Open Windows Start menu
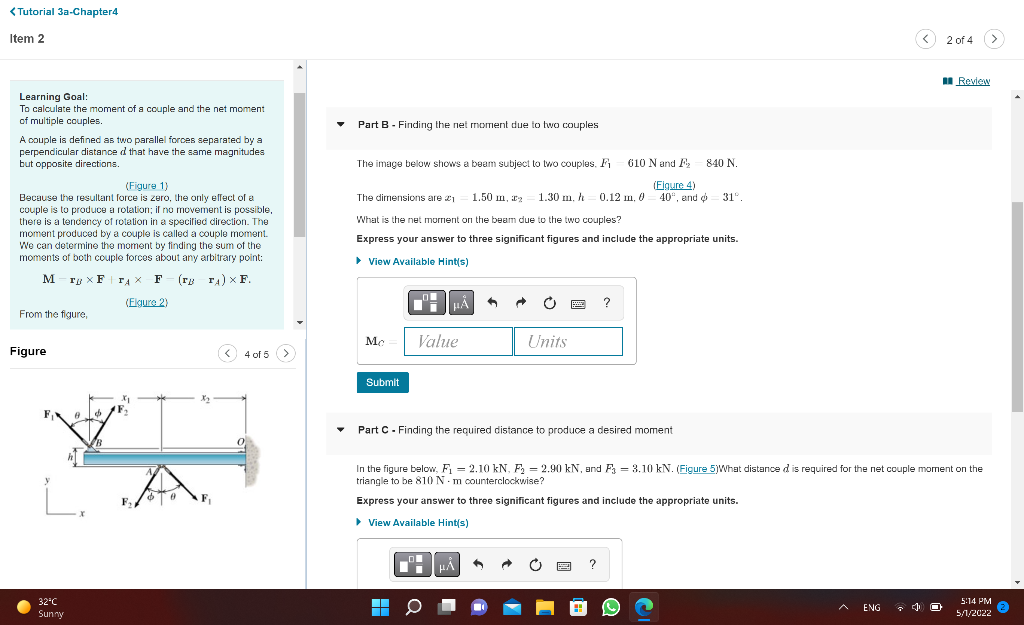This screenshot has height=625, width=1024. click(x=380, y=607)
